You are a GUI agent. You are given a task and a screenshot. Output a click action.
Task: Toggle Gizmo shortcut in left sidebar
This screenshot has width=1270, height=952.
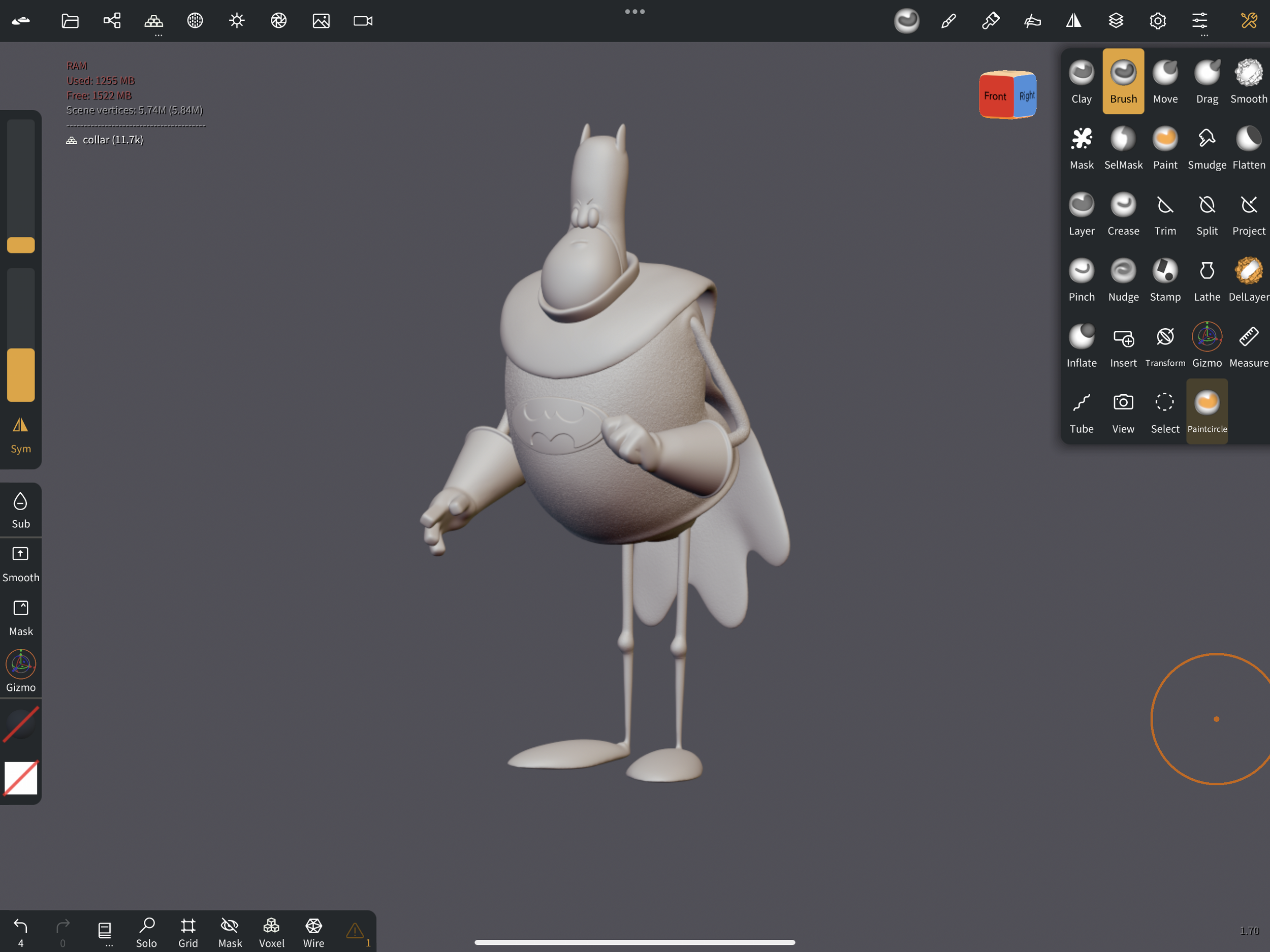pos(21,671)
